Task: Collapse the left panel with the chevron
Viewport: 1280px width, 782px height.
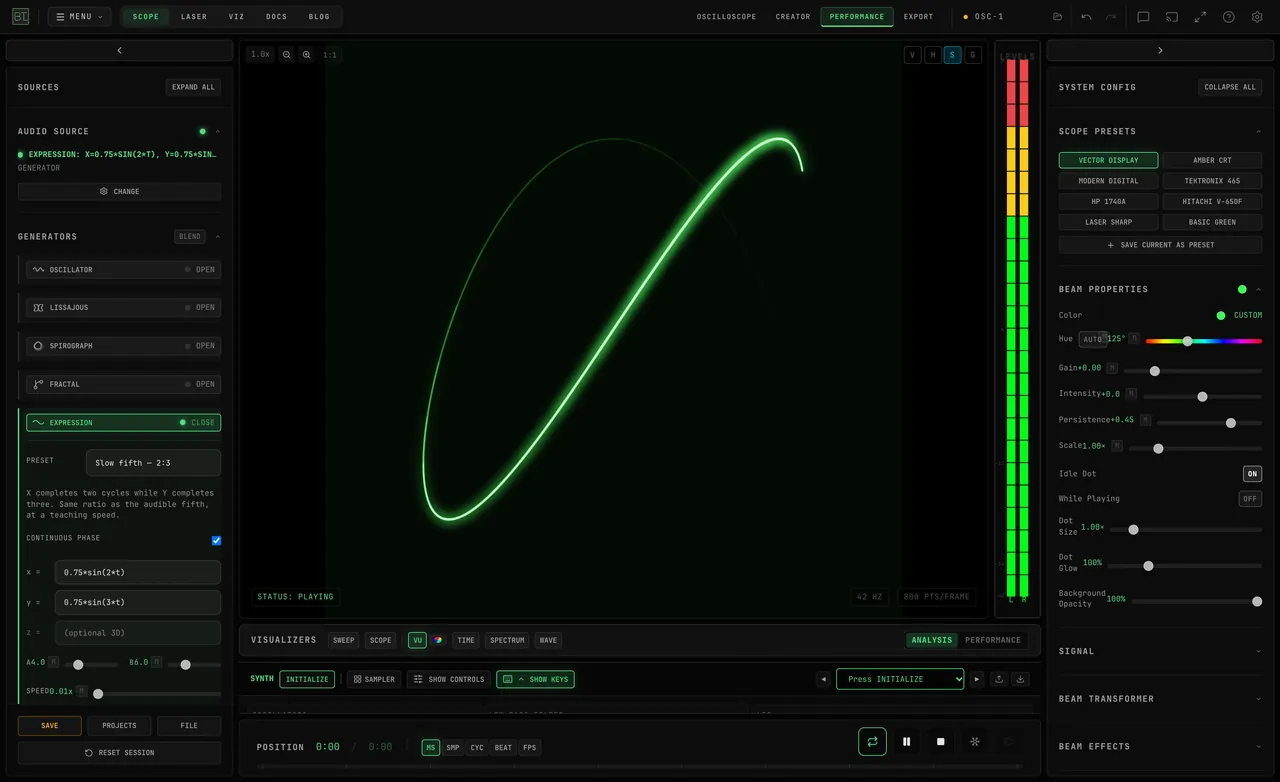Action: (120, 50)
